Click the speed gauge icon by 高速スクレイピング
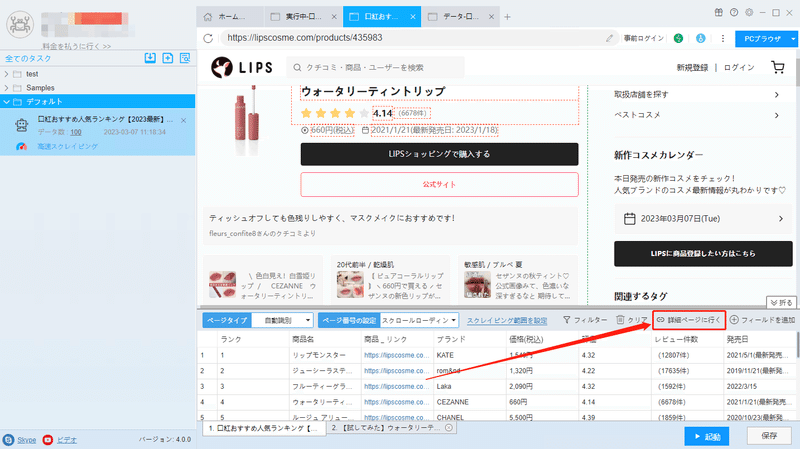Image resolution: width=800 pixels, height=449 pixels. [21, 146]
